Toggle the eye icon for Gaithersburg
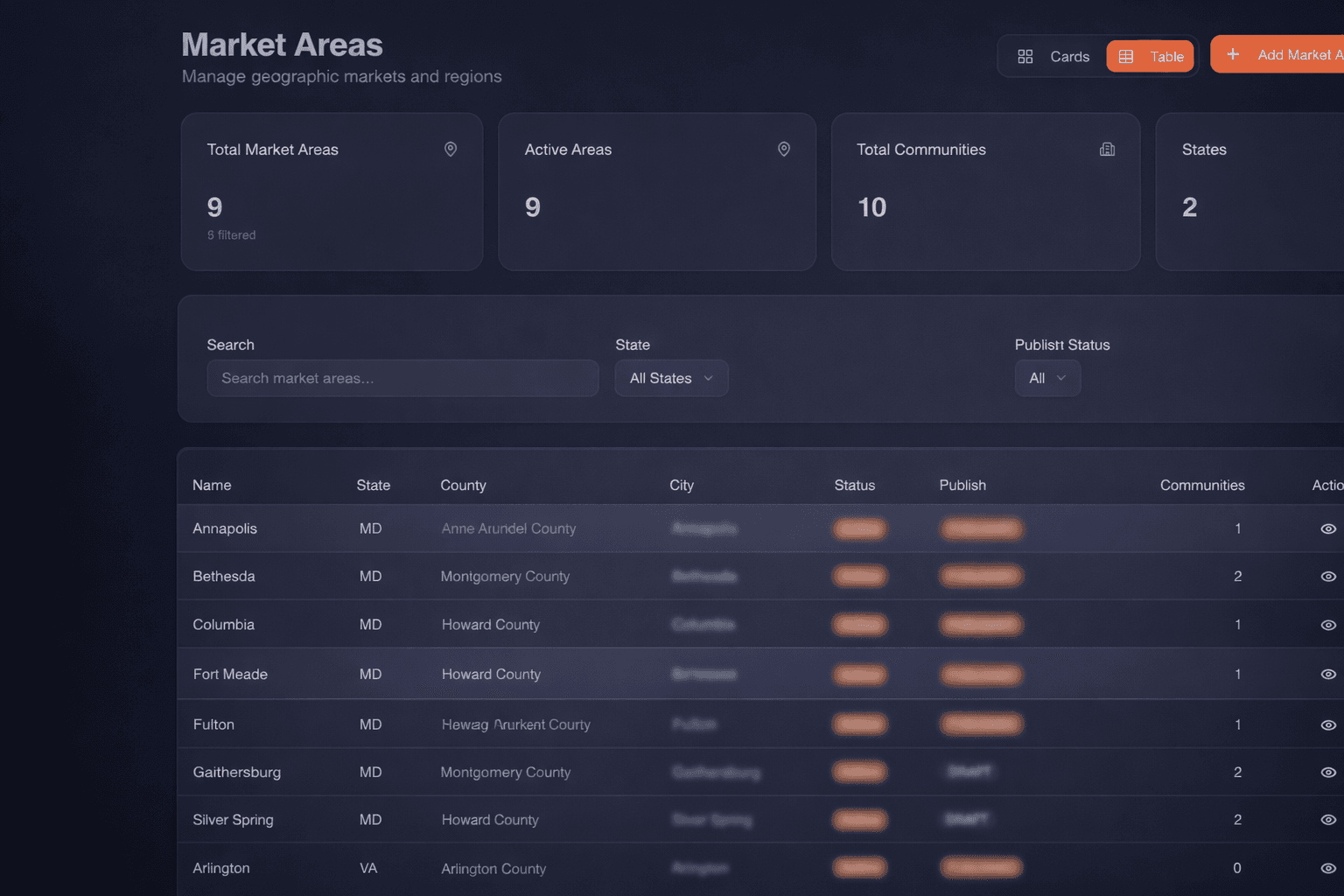 [x=1328, y=772]
